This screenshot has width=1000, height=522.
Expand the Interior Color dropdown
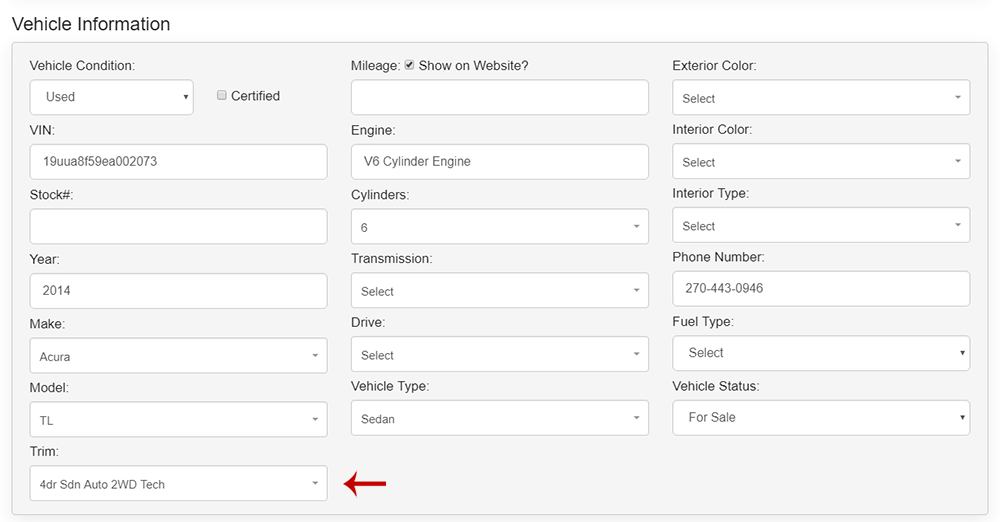(x=820, y=162)
